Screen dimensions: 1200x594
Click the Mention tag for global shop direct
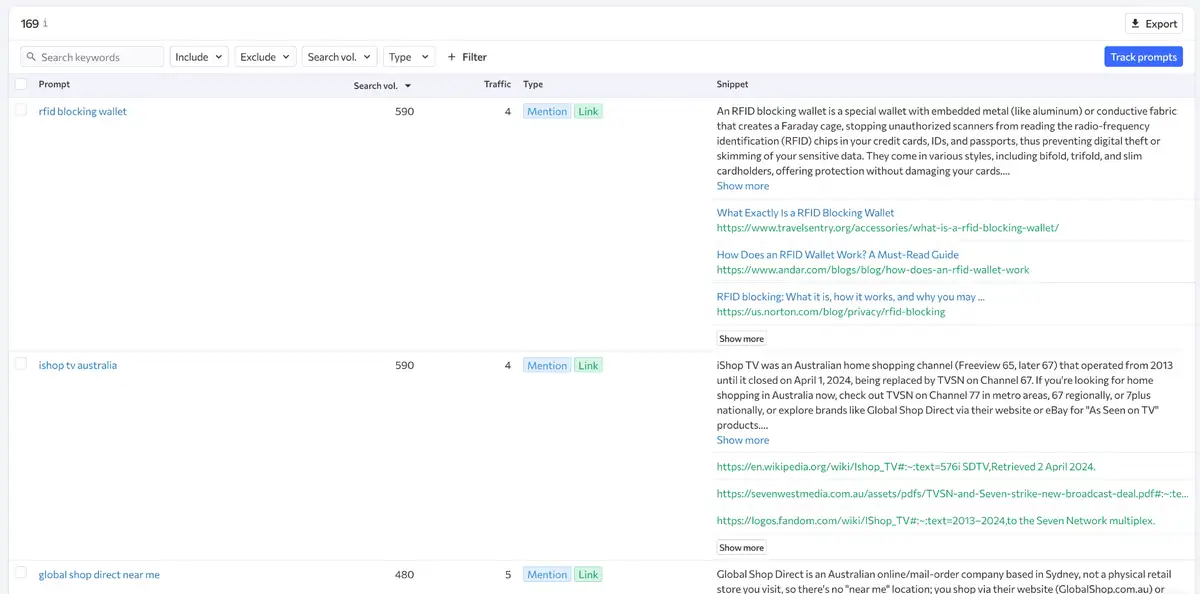click(547, 574)
